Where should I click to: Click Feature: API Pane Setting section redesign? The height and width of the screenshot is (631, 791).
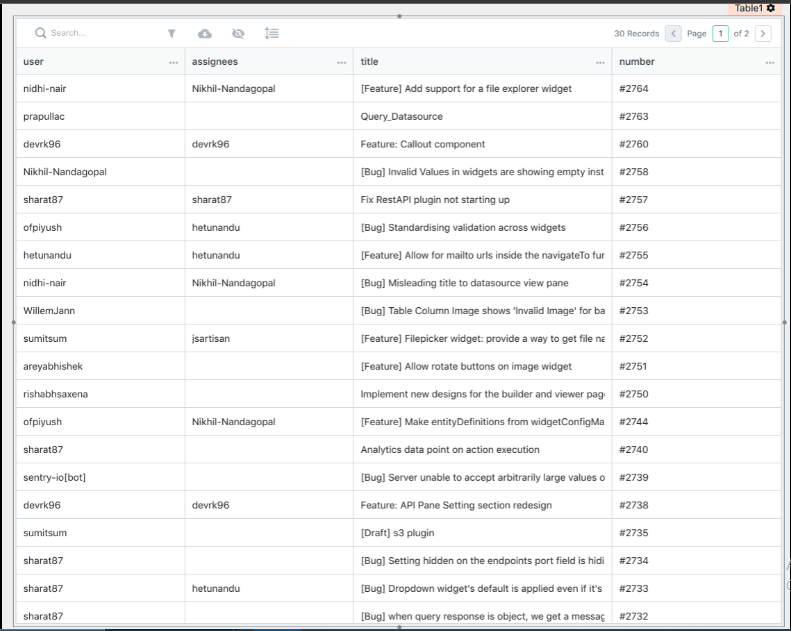tap(456, 505)
